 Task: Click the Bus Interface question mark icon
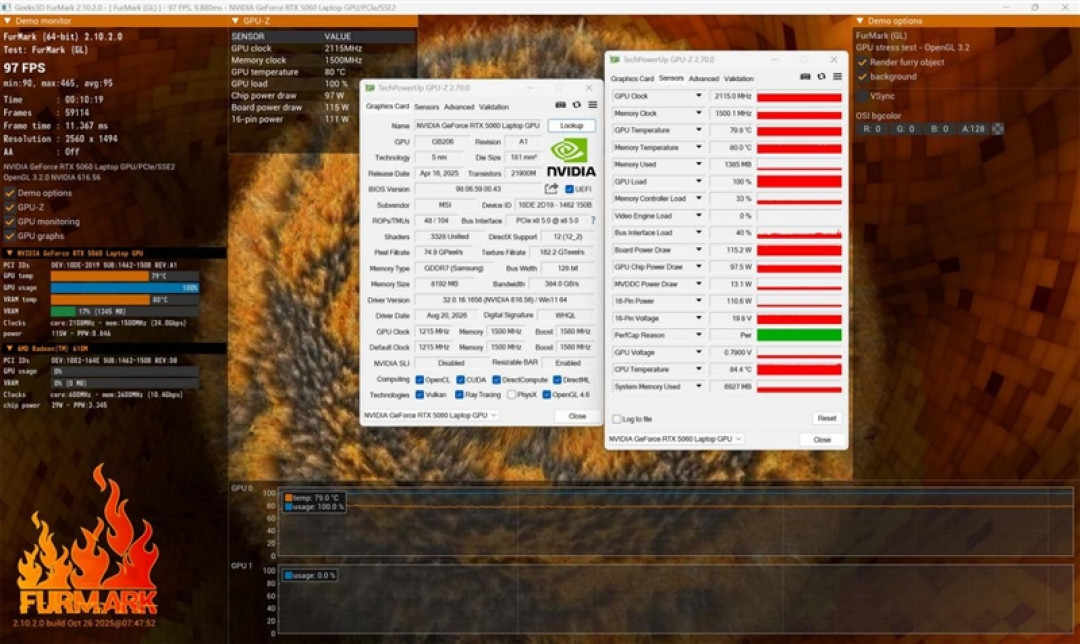(x=592, y=220)
